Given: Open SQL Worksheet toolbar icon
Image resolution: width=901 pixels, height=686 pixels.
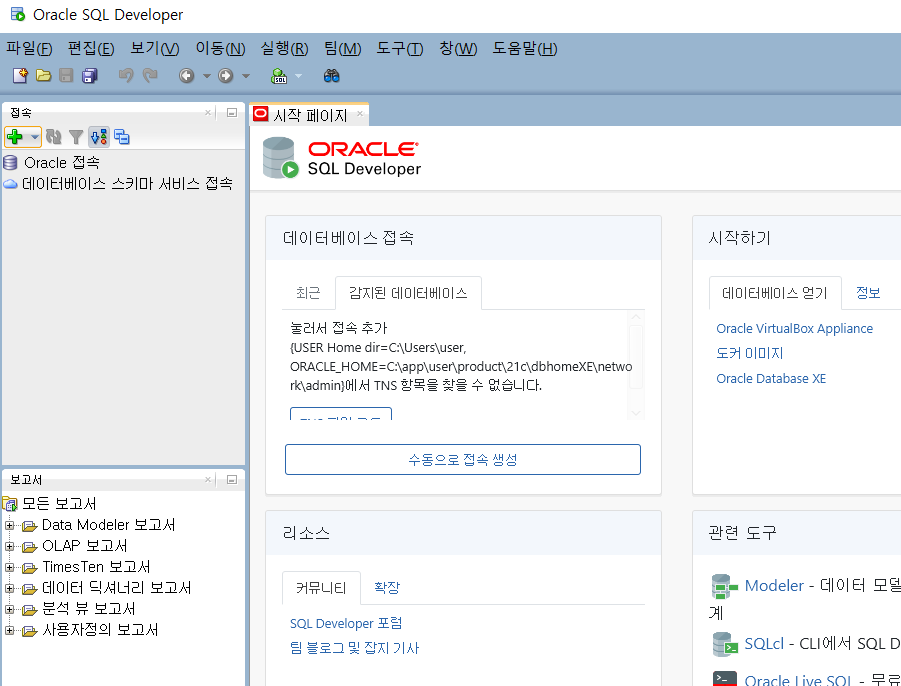Looking at the screenshot, I should (x=279, y=76).
